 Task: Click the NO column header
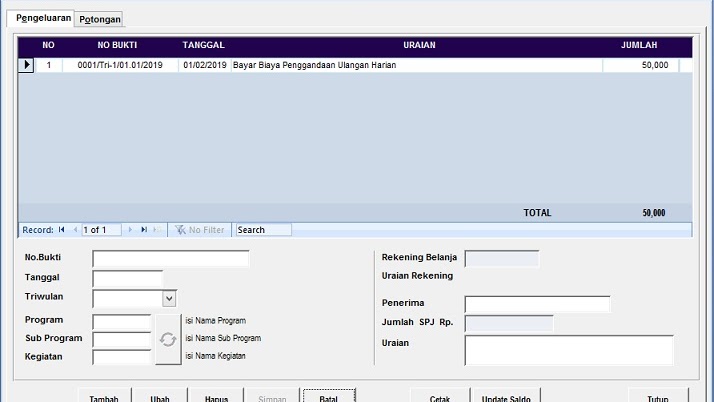(48, 45)
